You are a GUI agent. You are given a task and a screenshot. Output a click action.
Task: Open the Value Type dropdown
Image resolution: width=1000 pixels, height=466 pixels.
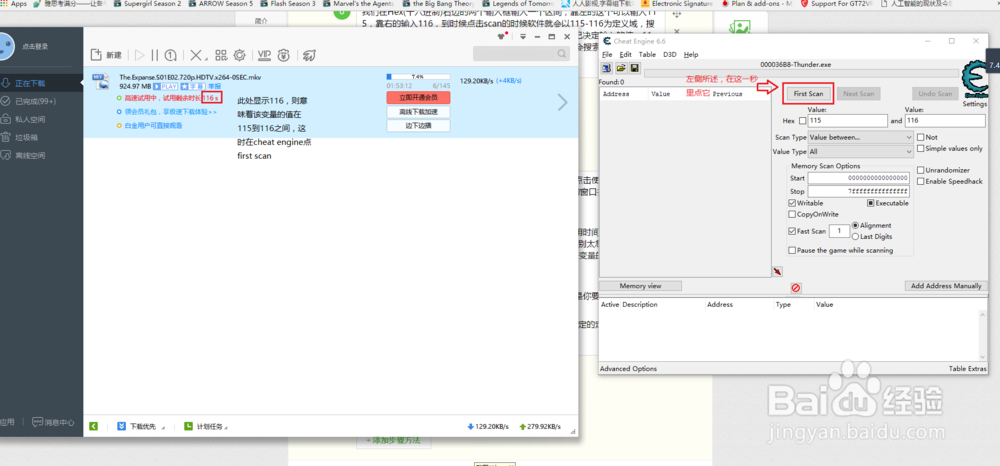[860, 152]
